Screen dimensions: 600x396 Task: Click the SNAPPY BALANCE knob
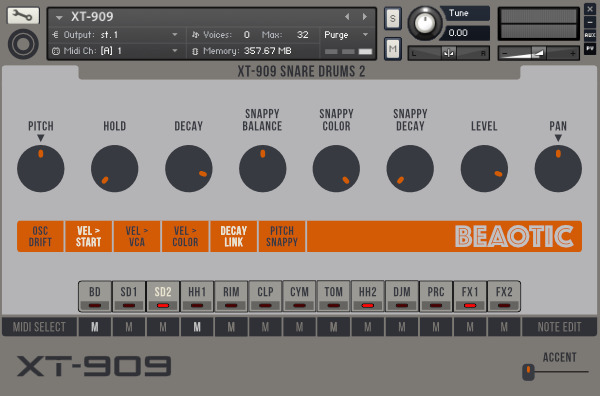click(x=262, y=168)
